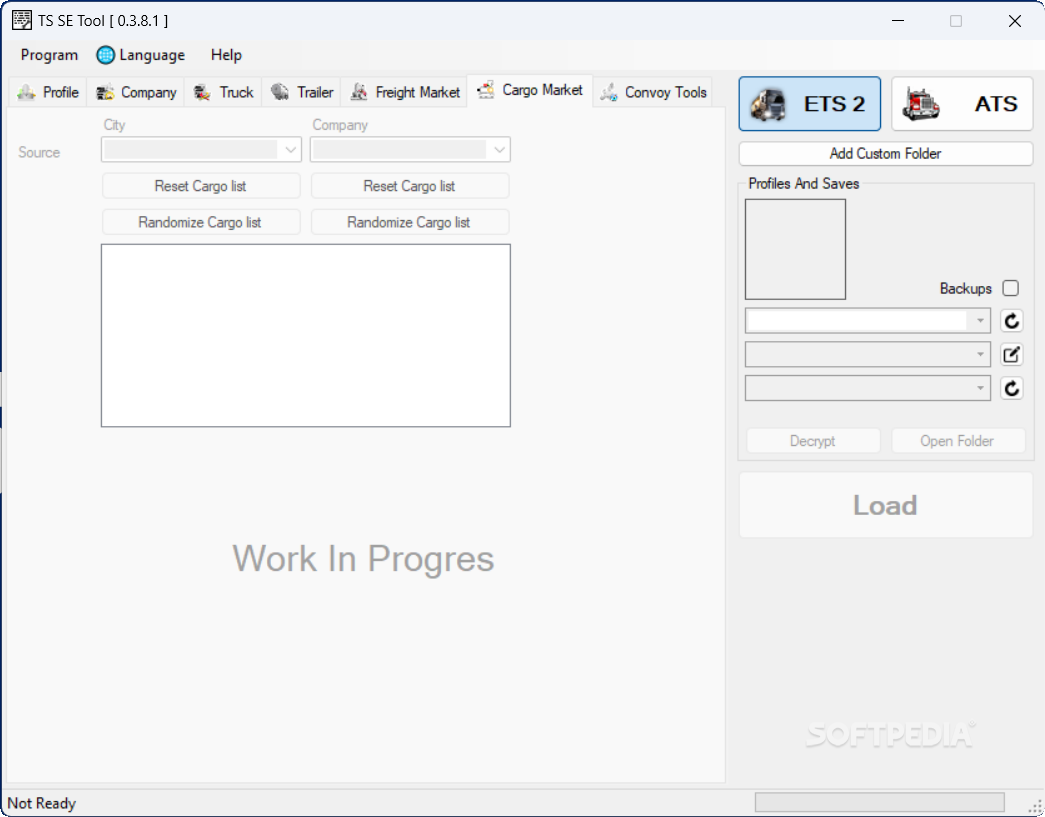Minimize the TS SE Tool window

[x=898, y=21]
